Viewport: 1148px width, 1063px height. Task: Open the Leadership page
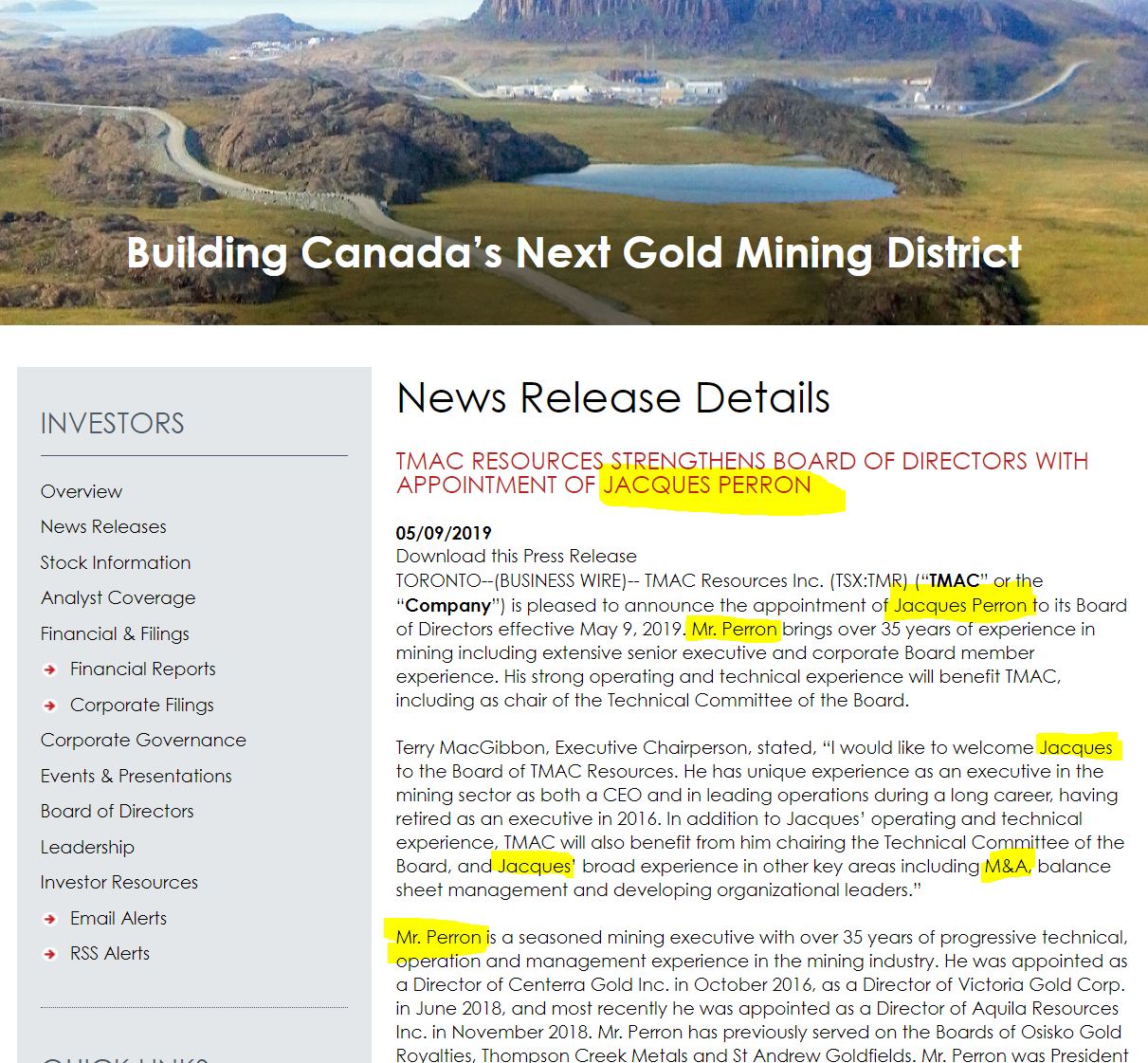tap(87, 847)
